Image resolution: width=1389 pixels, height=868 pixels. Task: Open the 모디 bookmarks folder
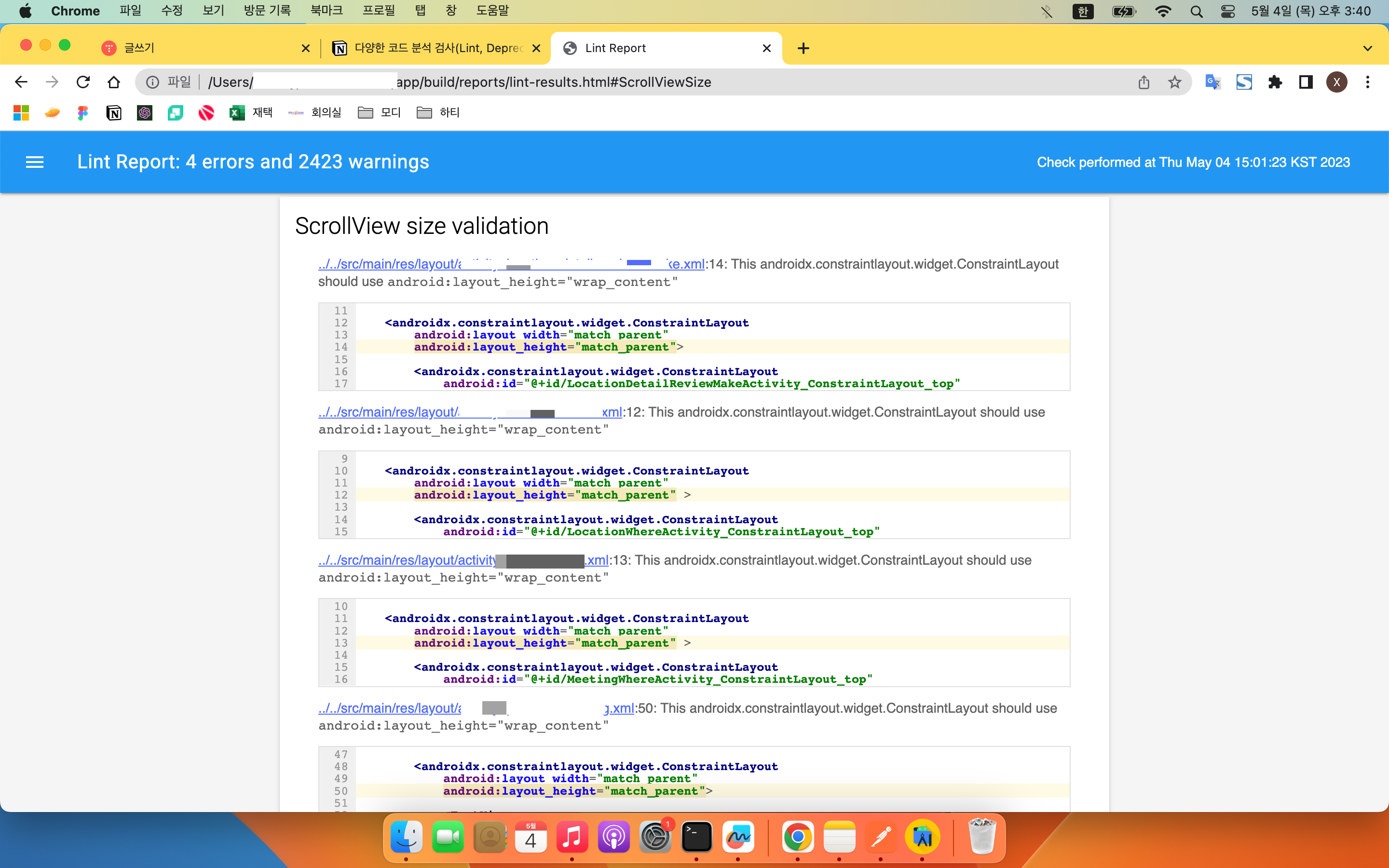[x=380, y=112]
